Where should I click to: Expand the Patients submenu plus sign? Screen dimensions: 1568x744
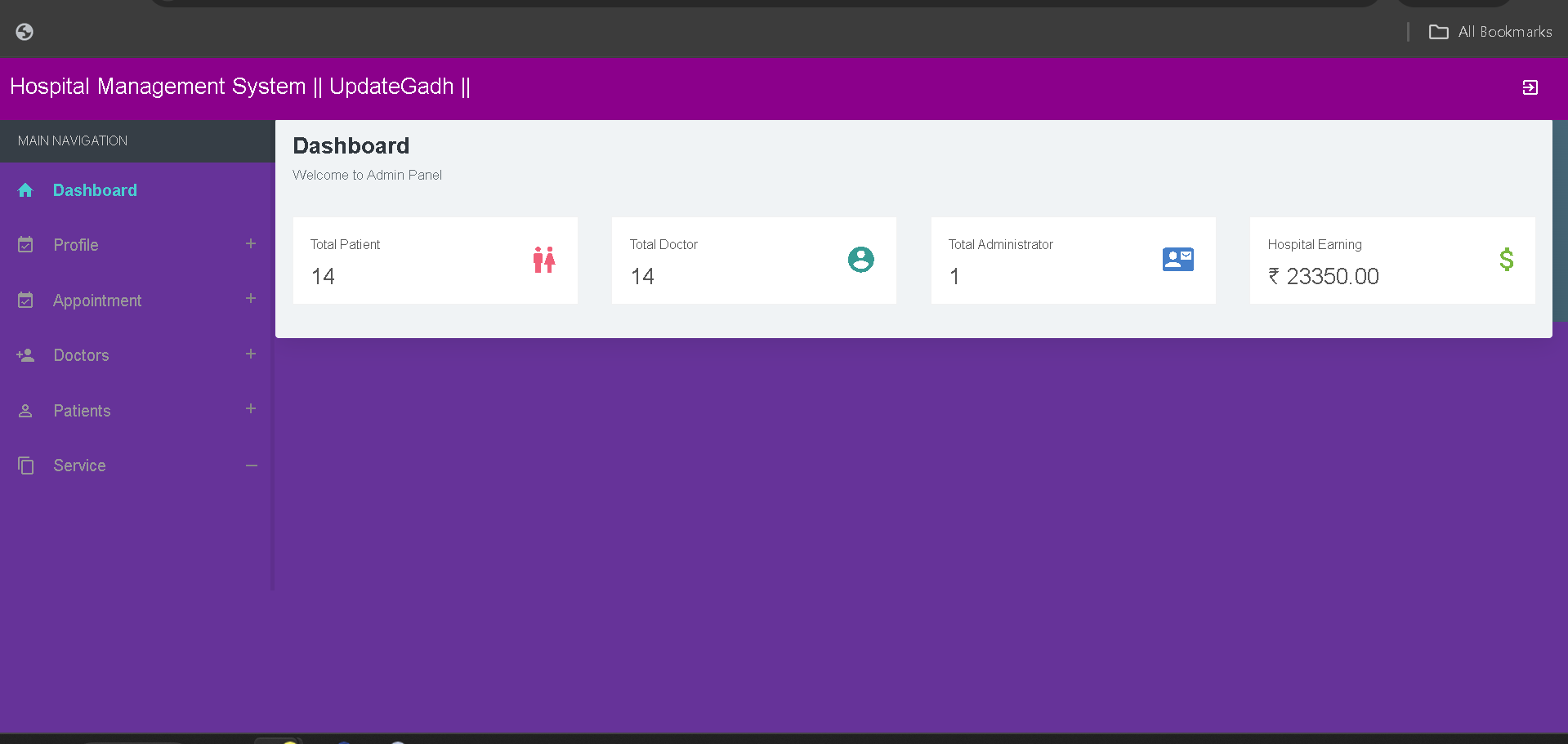pyautogui.click(x=251, y=409)
